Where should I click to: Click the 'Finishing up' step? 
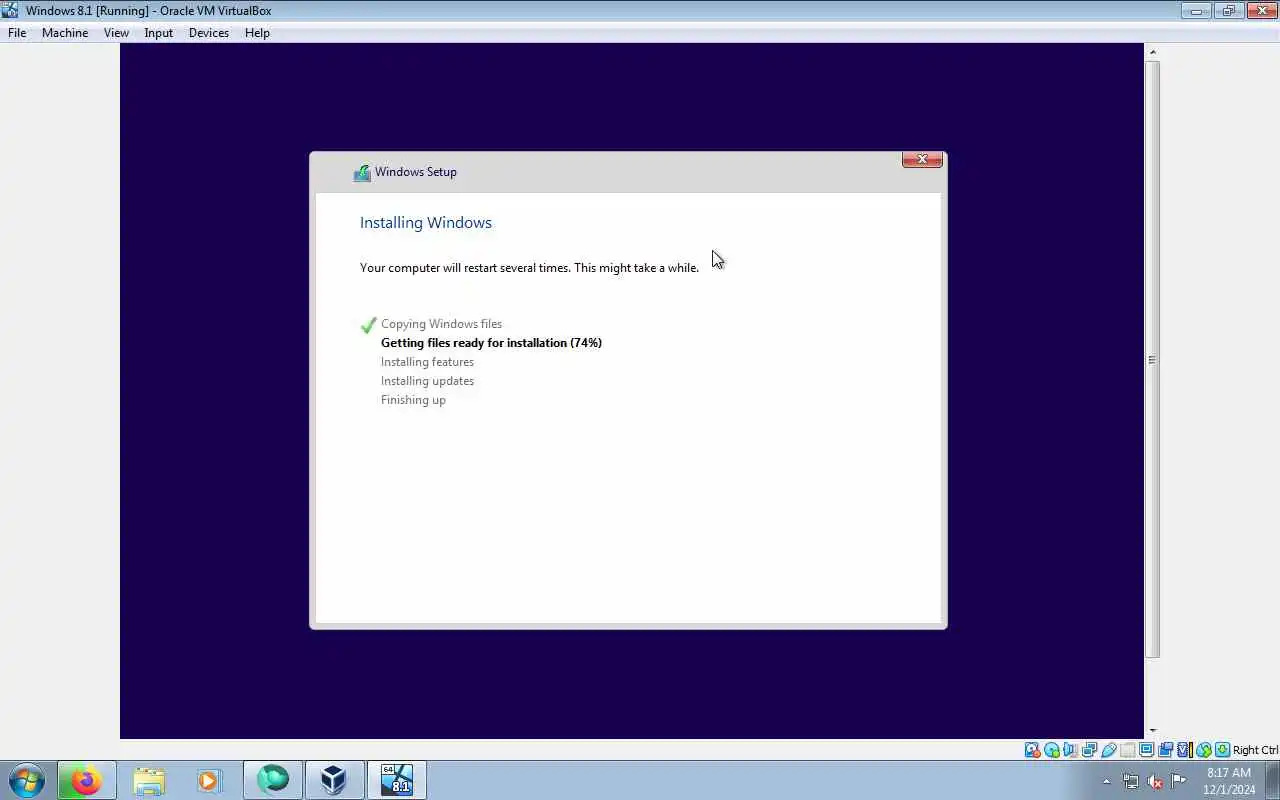tap(413, 400)
